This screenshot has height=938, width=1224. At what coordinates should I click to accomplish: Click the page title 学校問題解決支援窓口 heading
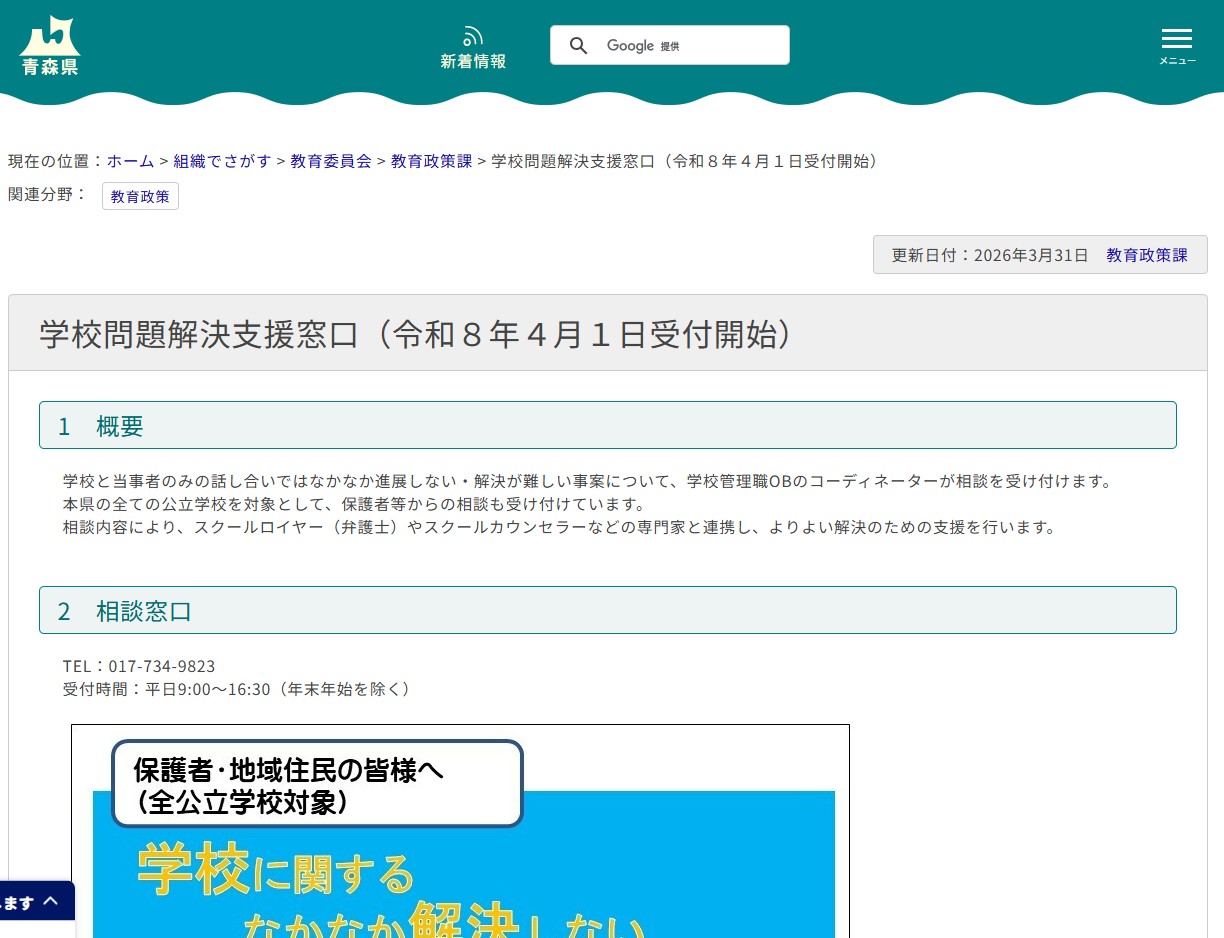(x=414, y=334)
